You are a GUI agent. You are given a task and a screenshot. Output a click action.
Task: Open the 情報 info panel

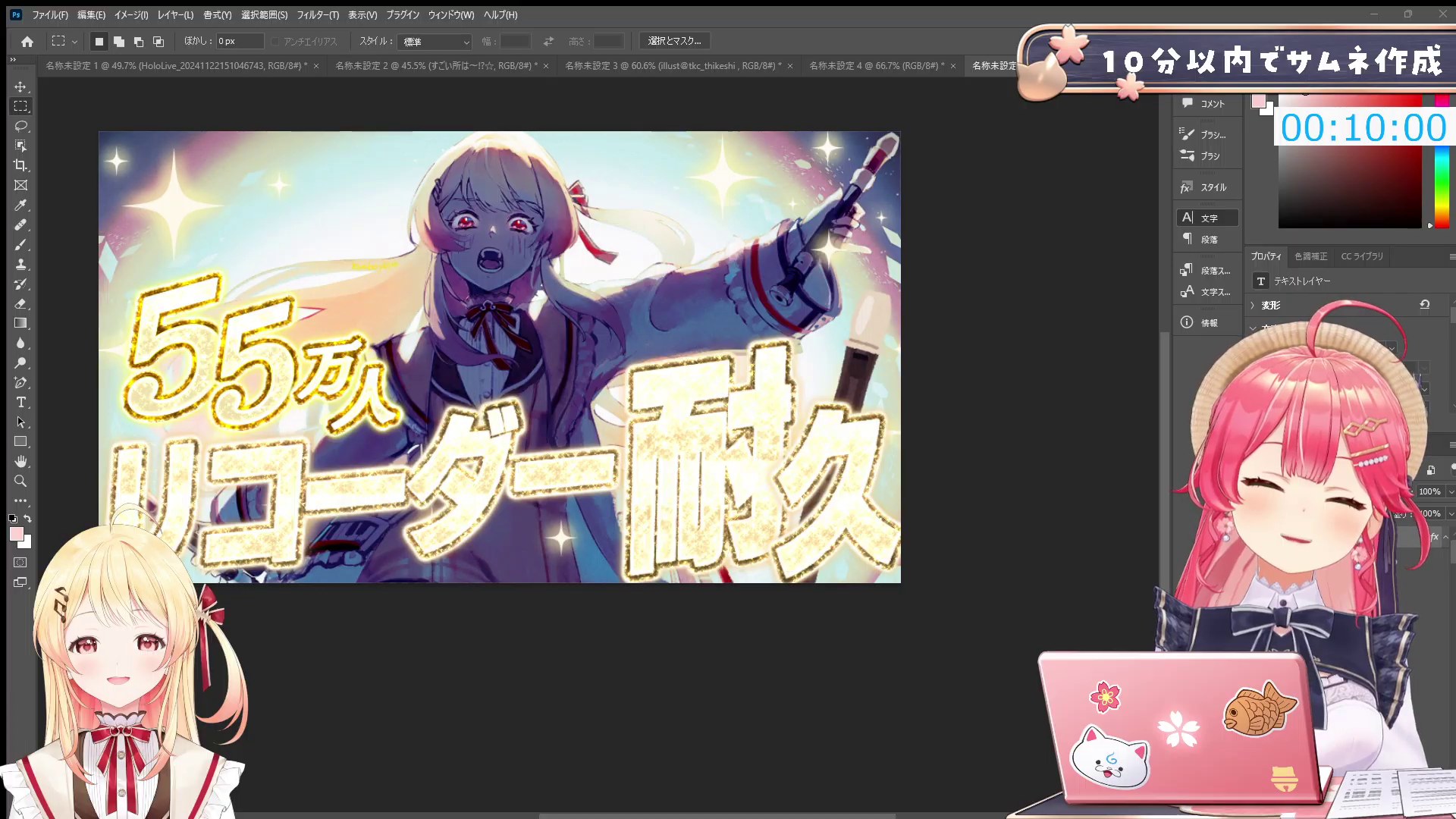(1207, 322)
